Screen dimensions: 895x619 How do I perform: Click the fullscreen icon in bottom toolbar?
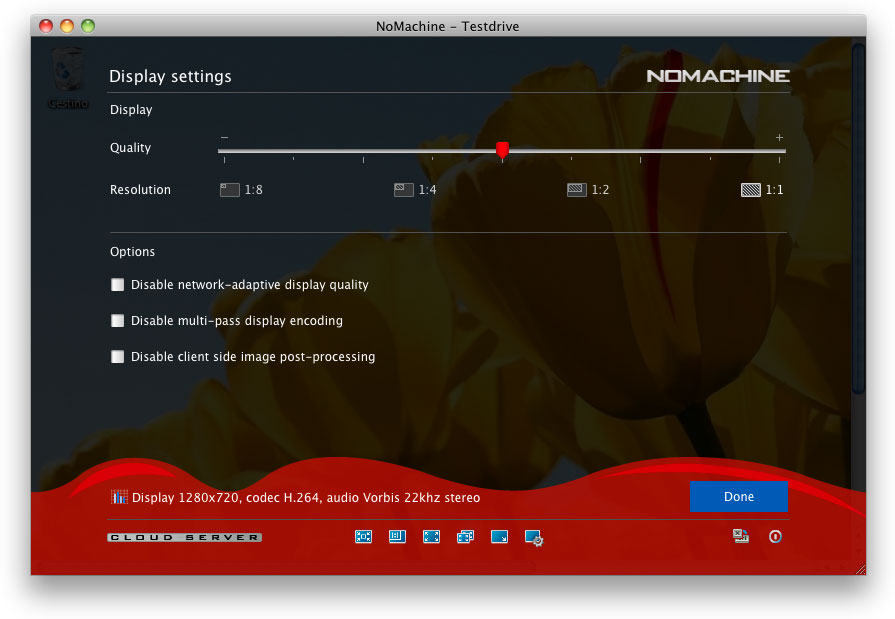[x=431, y=537]
